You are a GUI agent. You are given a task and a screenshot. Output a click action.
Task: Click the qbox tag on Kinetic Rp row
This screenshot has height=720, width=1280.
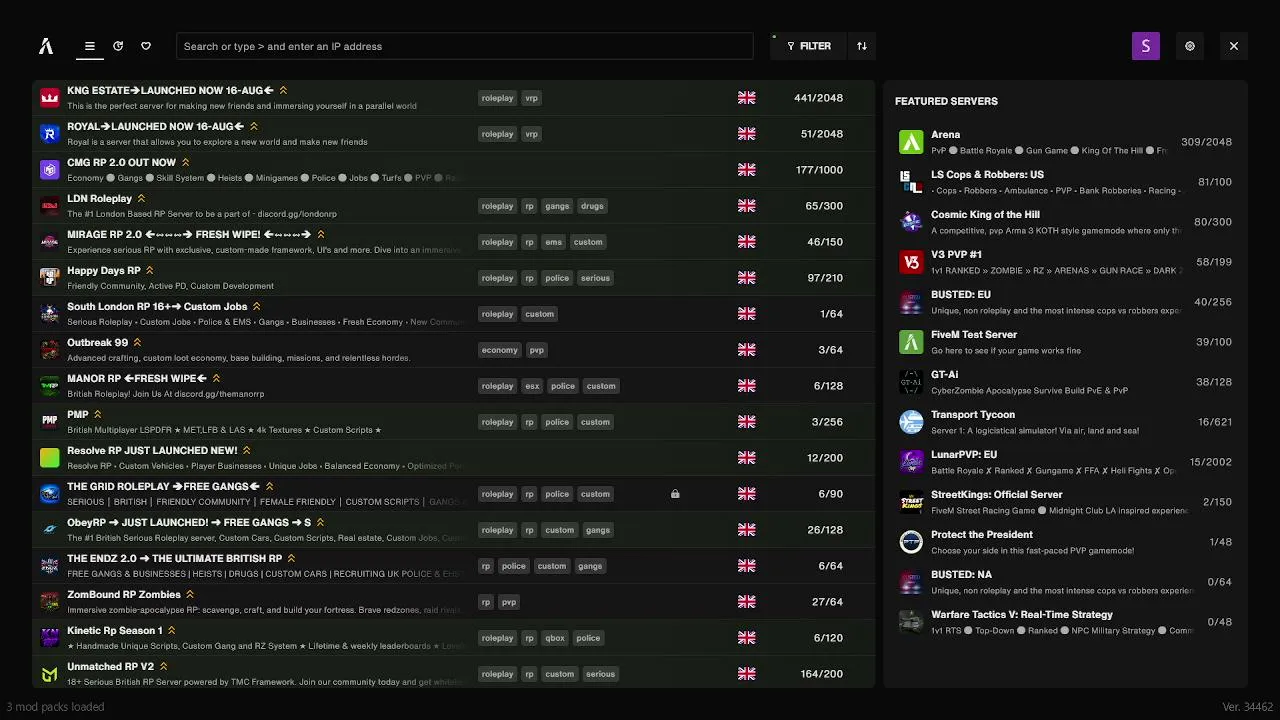(x=555, y=638)
